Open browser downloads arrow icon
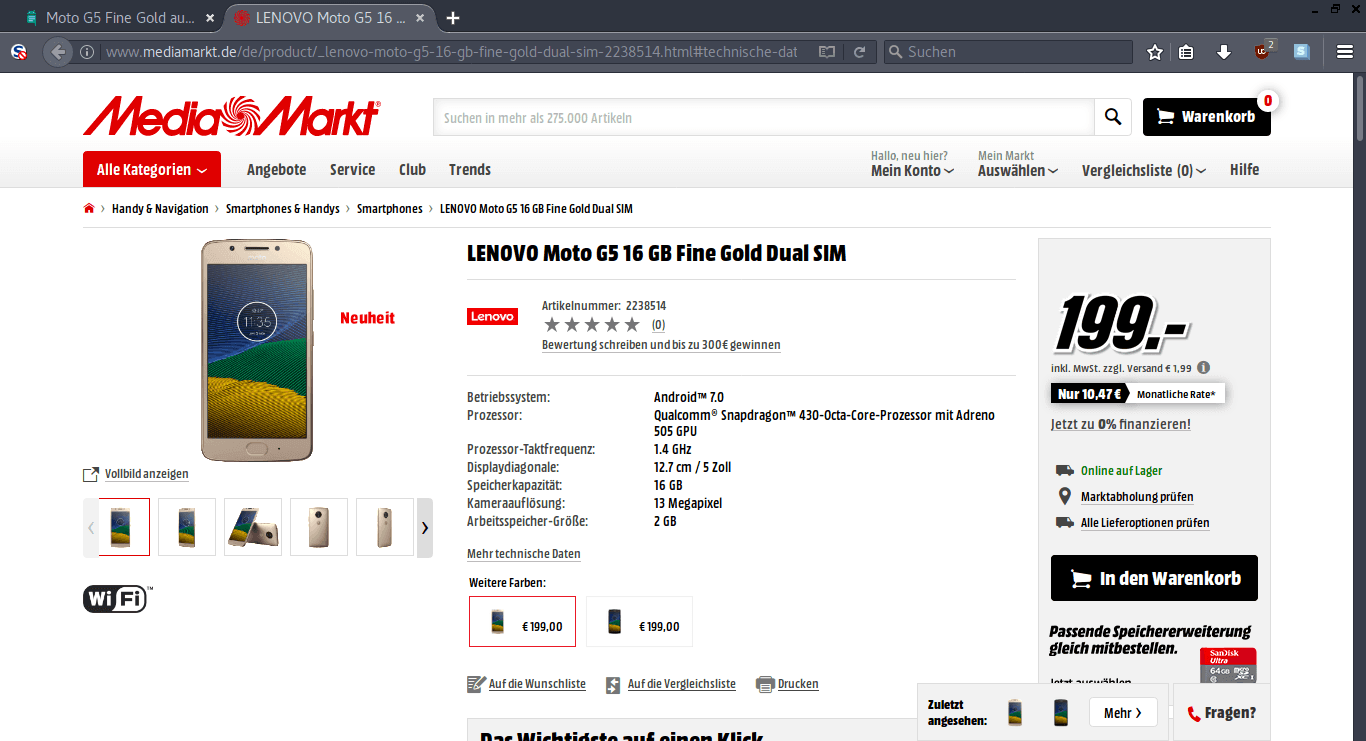 1223,52
